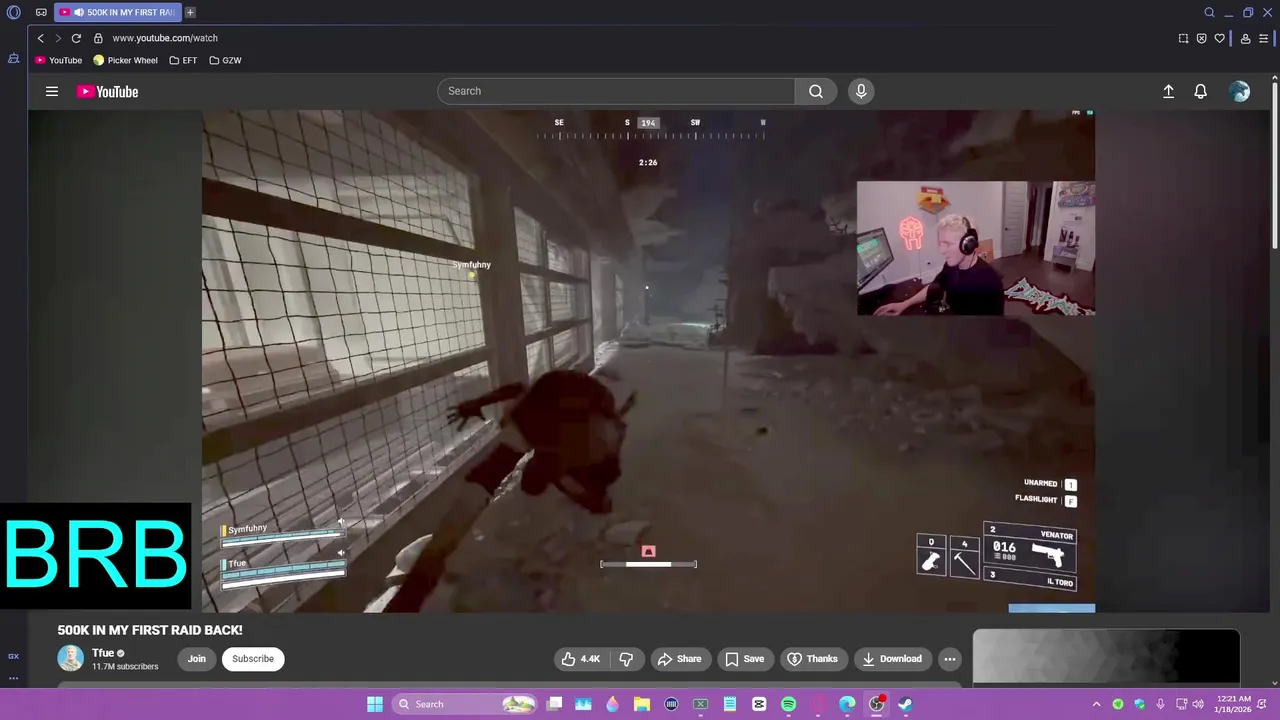The height and width of the screenshot is (720, 1280).
Task: Open File Explorer from the taskbar
Action: tap(642, 704)
